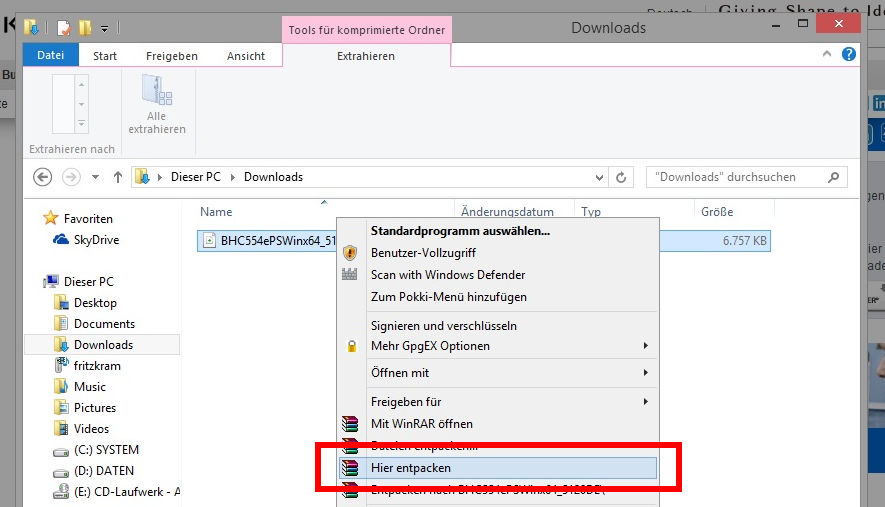Open the quick access toolbar customize dropdown
This screenshot has height=507, width=885.
coord(104,28)
